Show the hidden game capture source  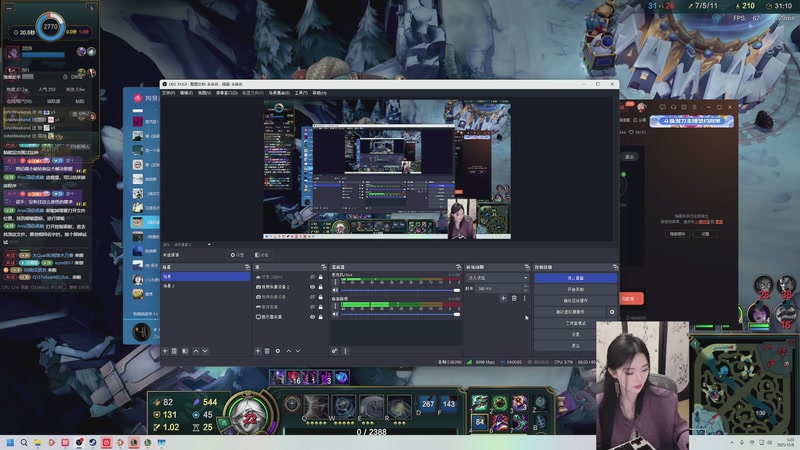(312, 307)
